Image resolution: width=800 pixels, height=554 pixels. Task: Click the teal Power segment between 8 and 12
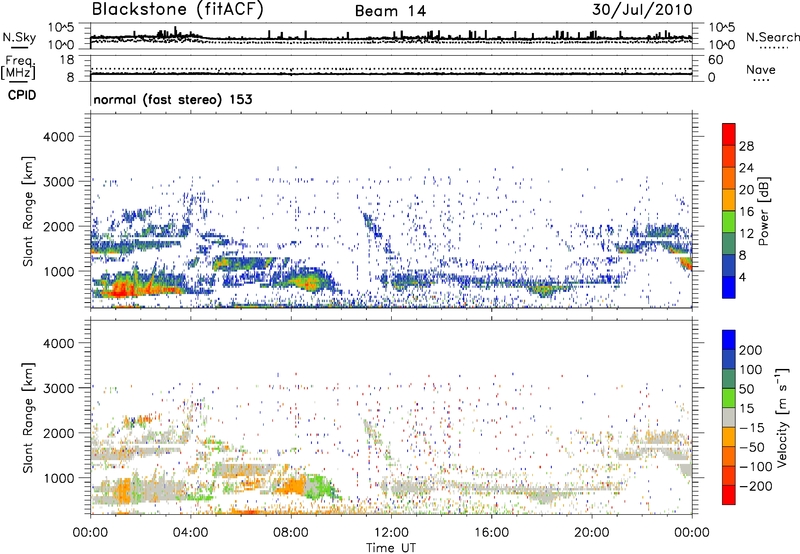(729, 244)
